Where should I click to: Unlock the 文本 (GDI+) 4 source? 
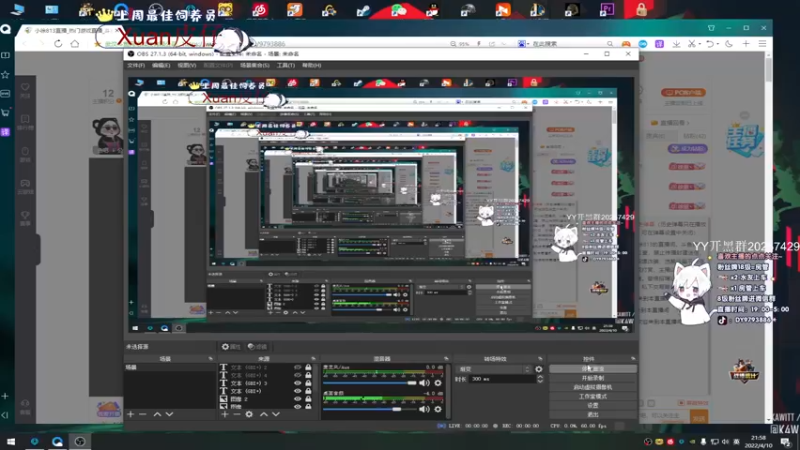[308, 375]
